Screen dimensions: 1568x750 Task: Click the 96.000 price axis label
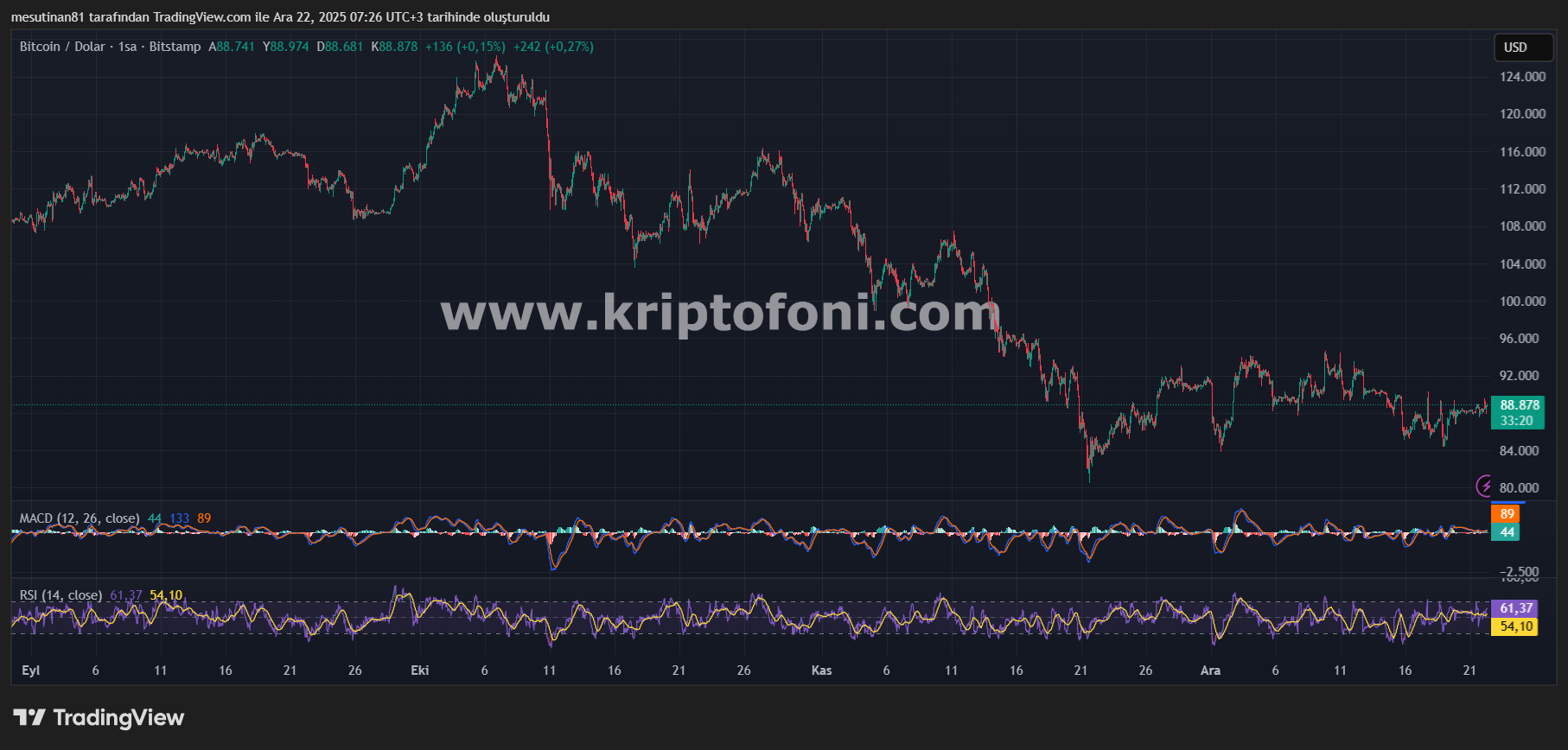(1520, 338)
